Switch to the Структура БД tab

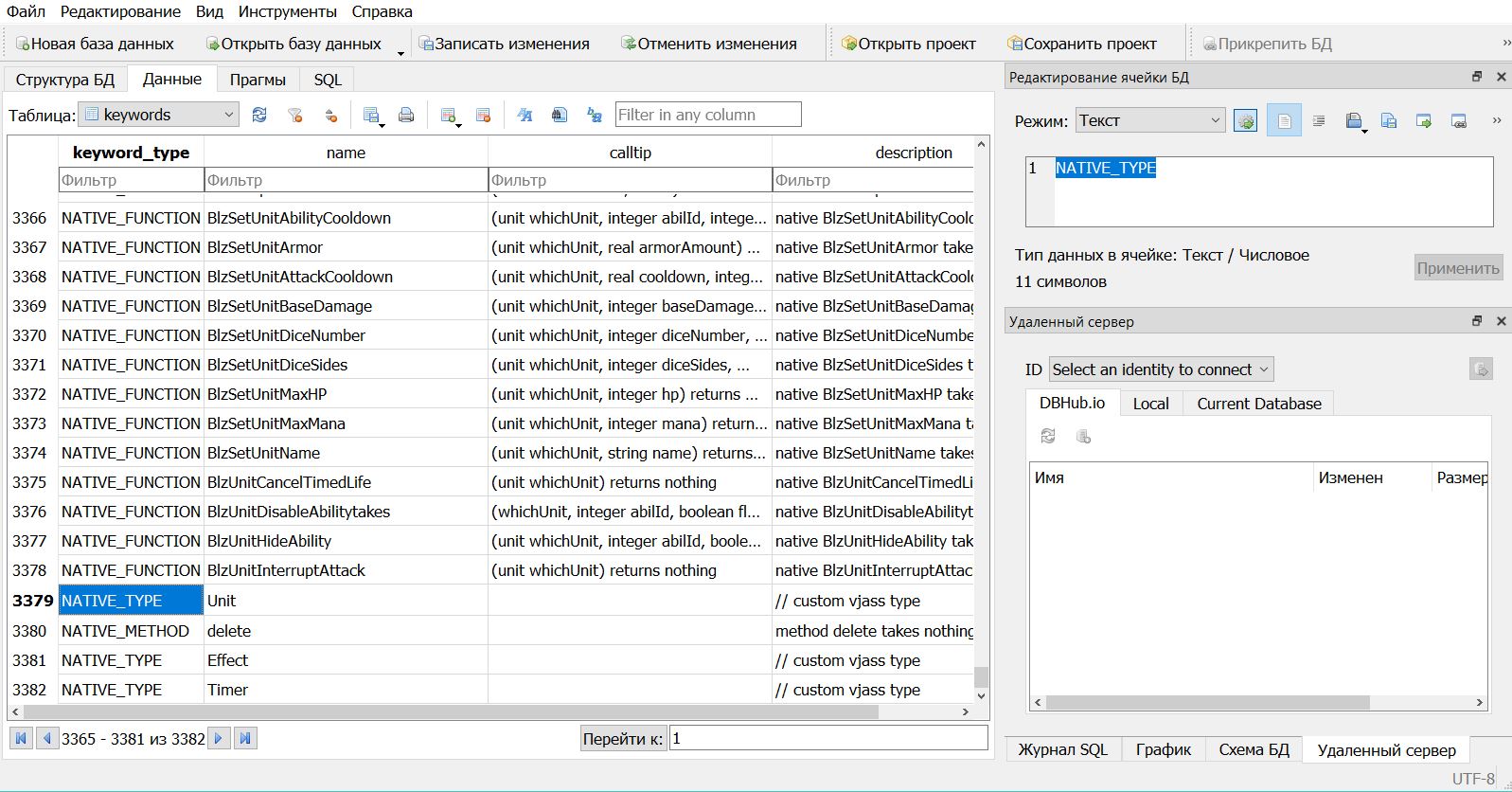click(65, 80)
